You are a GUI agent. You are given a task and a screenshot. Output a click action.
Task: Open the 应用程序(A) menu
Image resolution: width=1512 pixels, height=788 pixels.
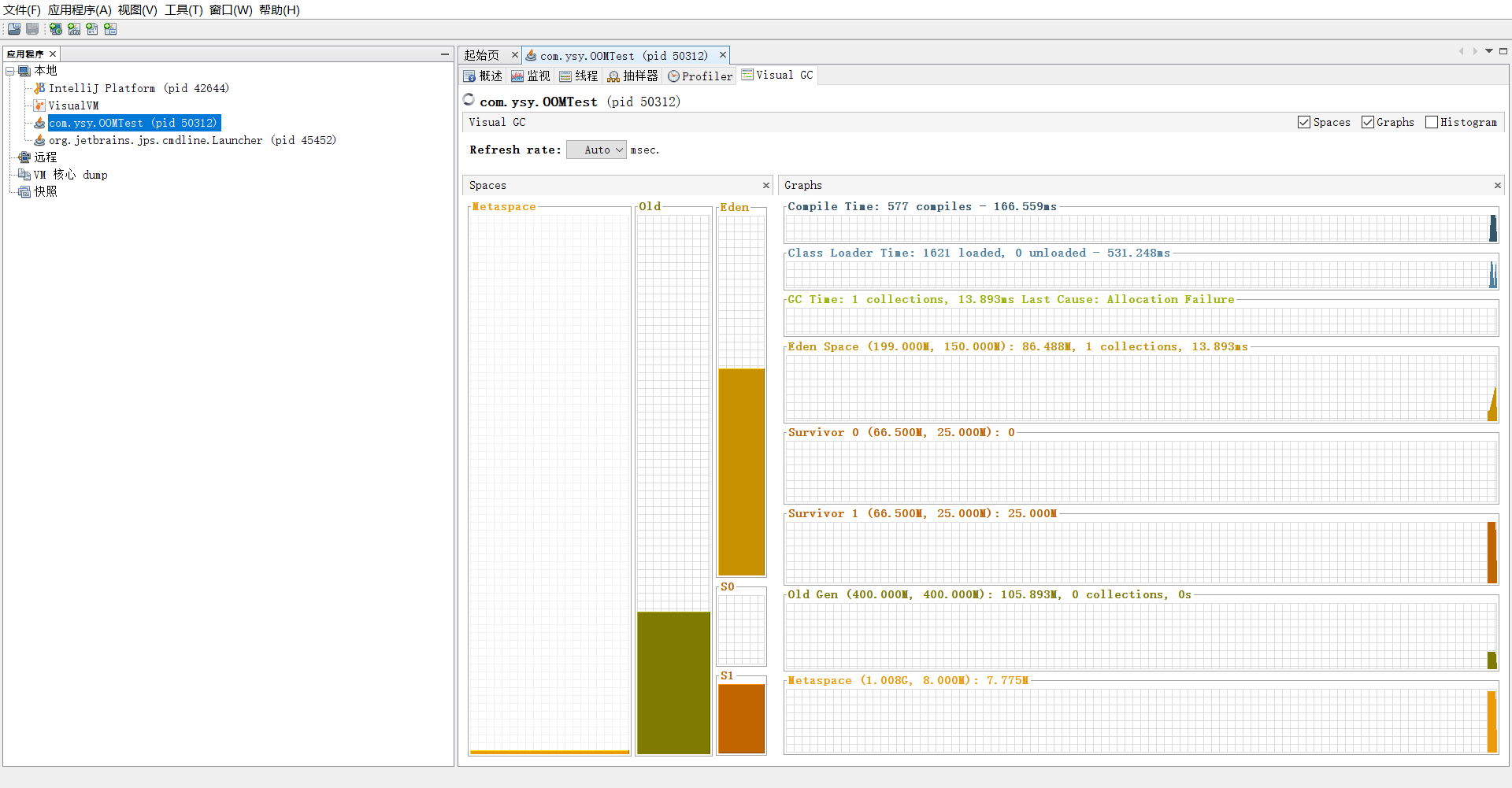(x=80, y=10)
